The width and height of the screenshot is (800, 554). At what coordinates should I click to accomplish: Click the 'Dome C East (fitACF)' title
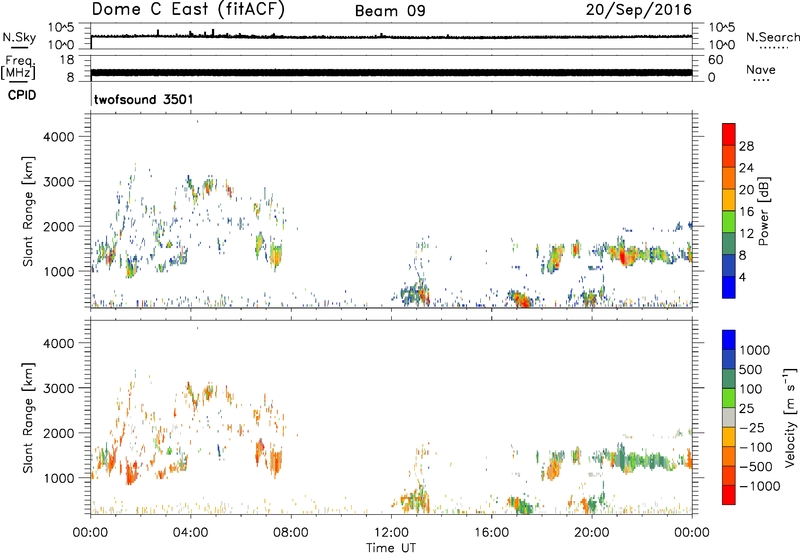[x=188, y=9]
